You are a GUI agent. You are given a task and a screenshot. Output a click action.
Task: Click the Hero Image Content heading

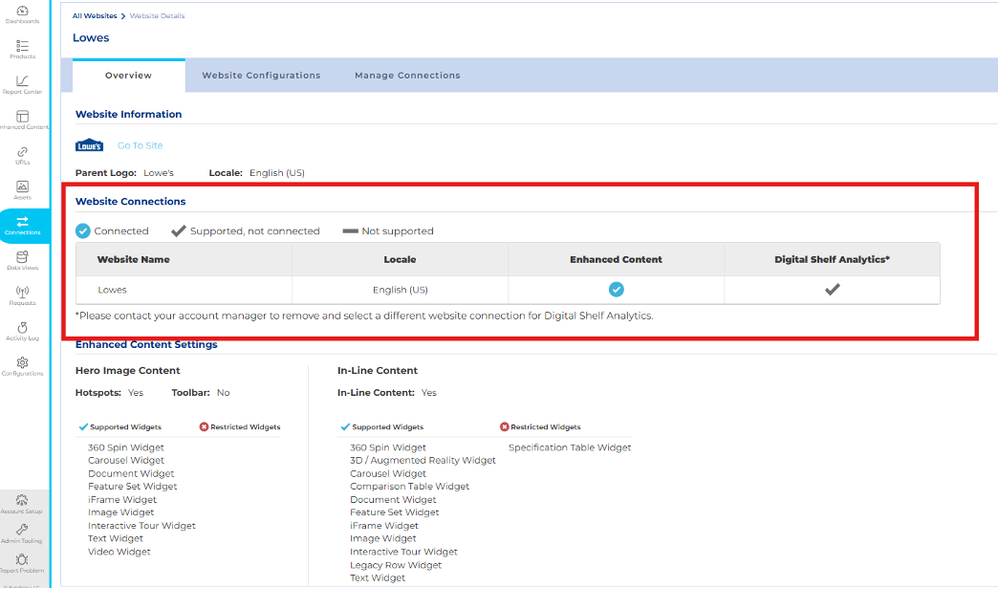pos(127,371)
